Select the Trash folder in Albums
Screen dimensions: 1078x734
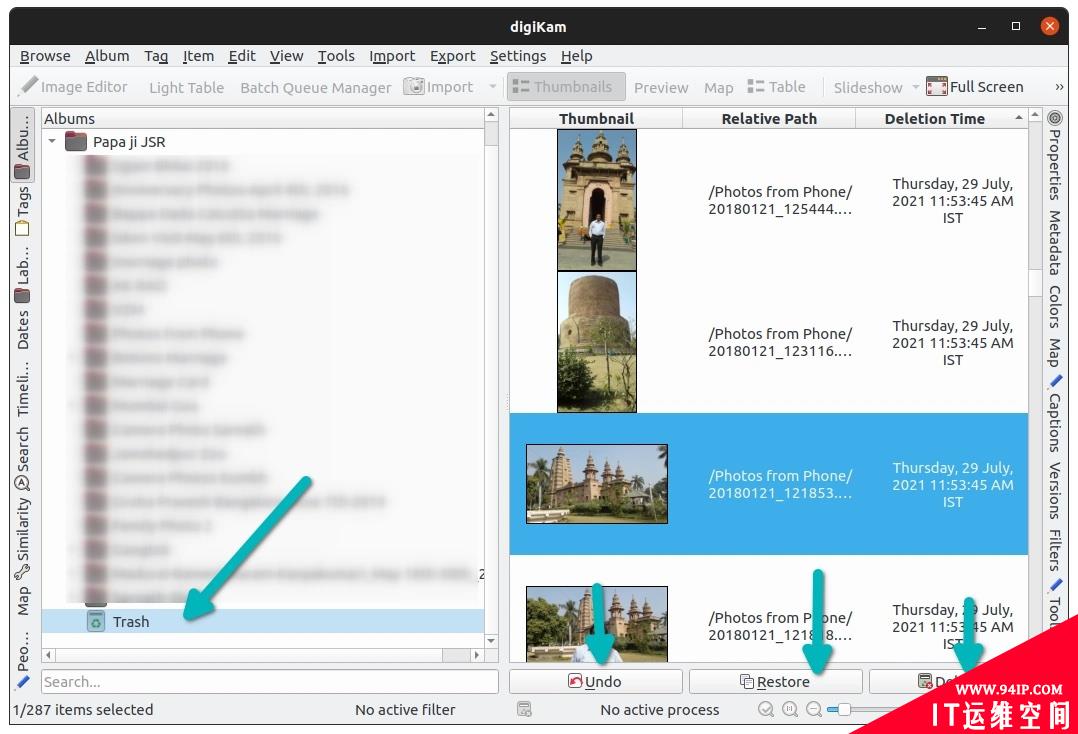tap(263, 621)
